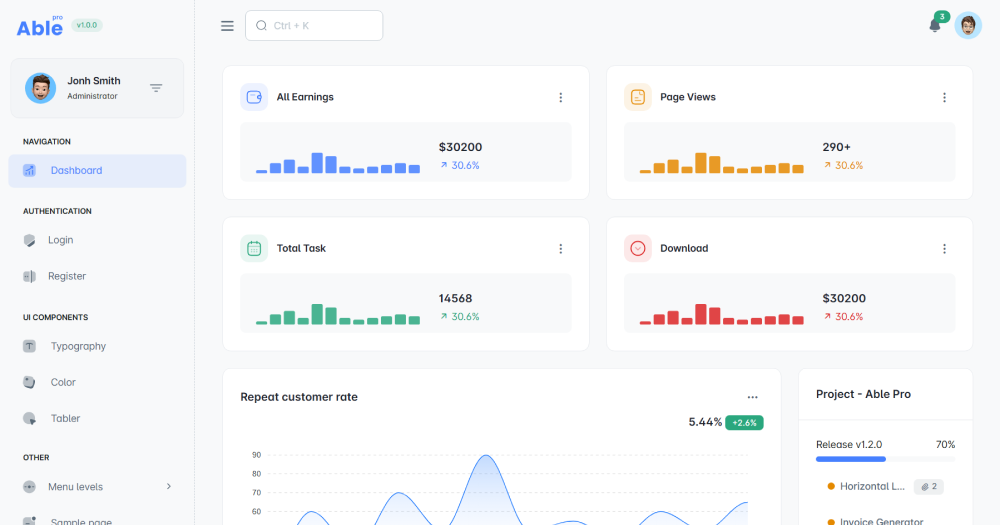Click the Typography T icon
Viewport: 1000px width, 525px height.
[29, 346]
